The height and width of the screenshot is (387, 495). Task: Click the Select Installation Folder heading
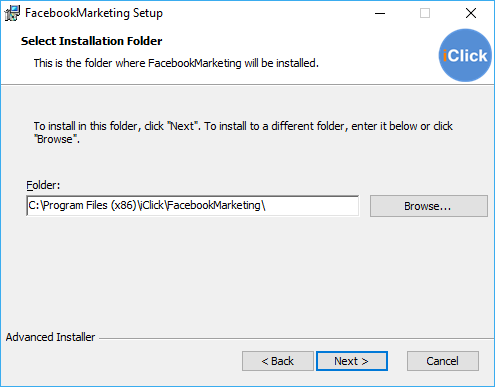click(92, 41)
